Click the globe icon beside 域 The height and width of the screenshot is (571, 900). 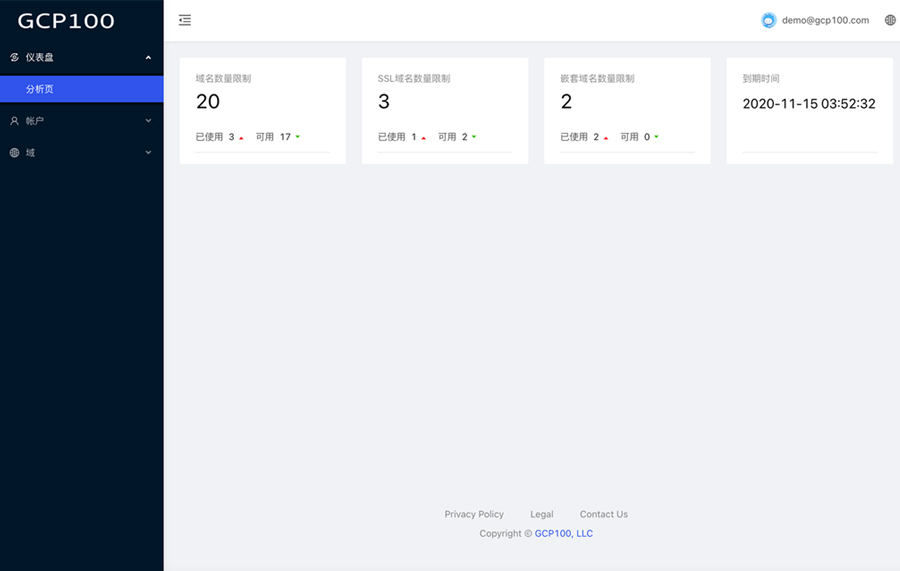[x=14, y=153]
